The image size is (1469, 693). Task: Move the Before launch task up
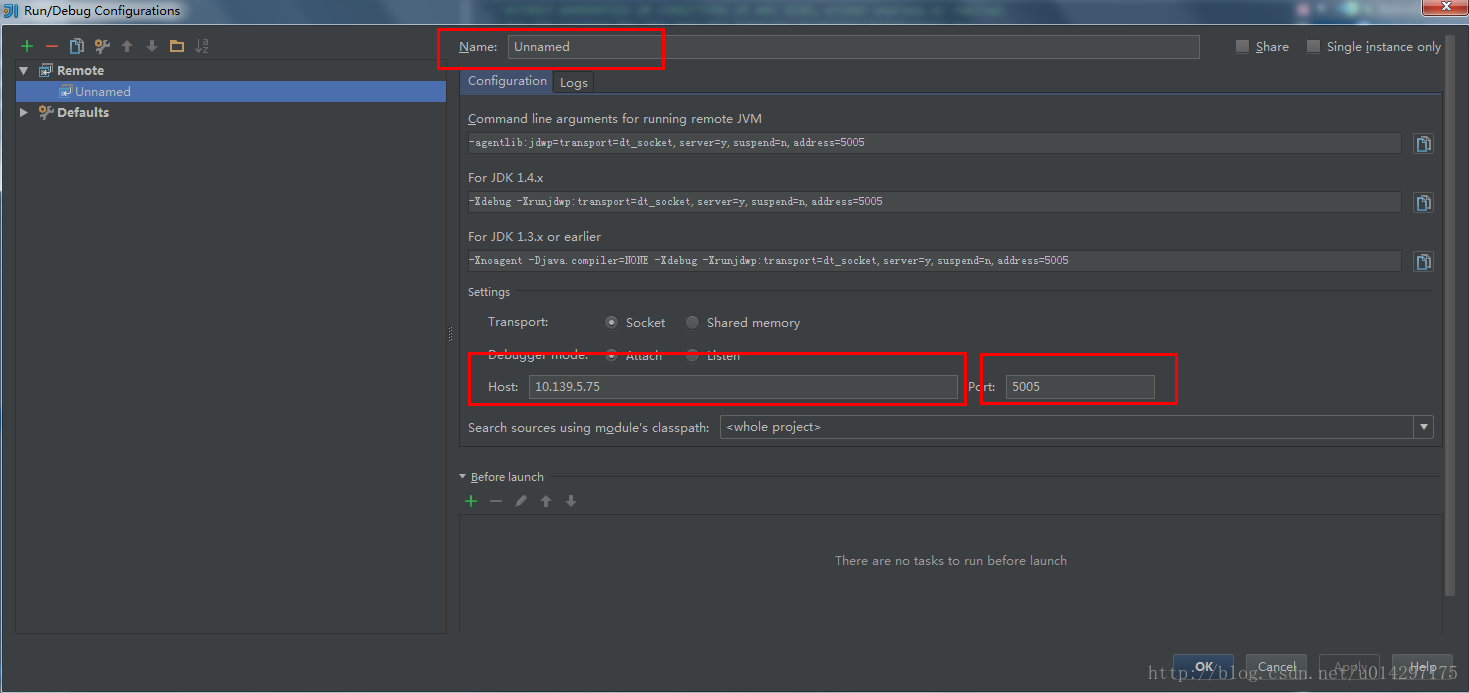click(x=546, y=501)
